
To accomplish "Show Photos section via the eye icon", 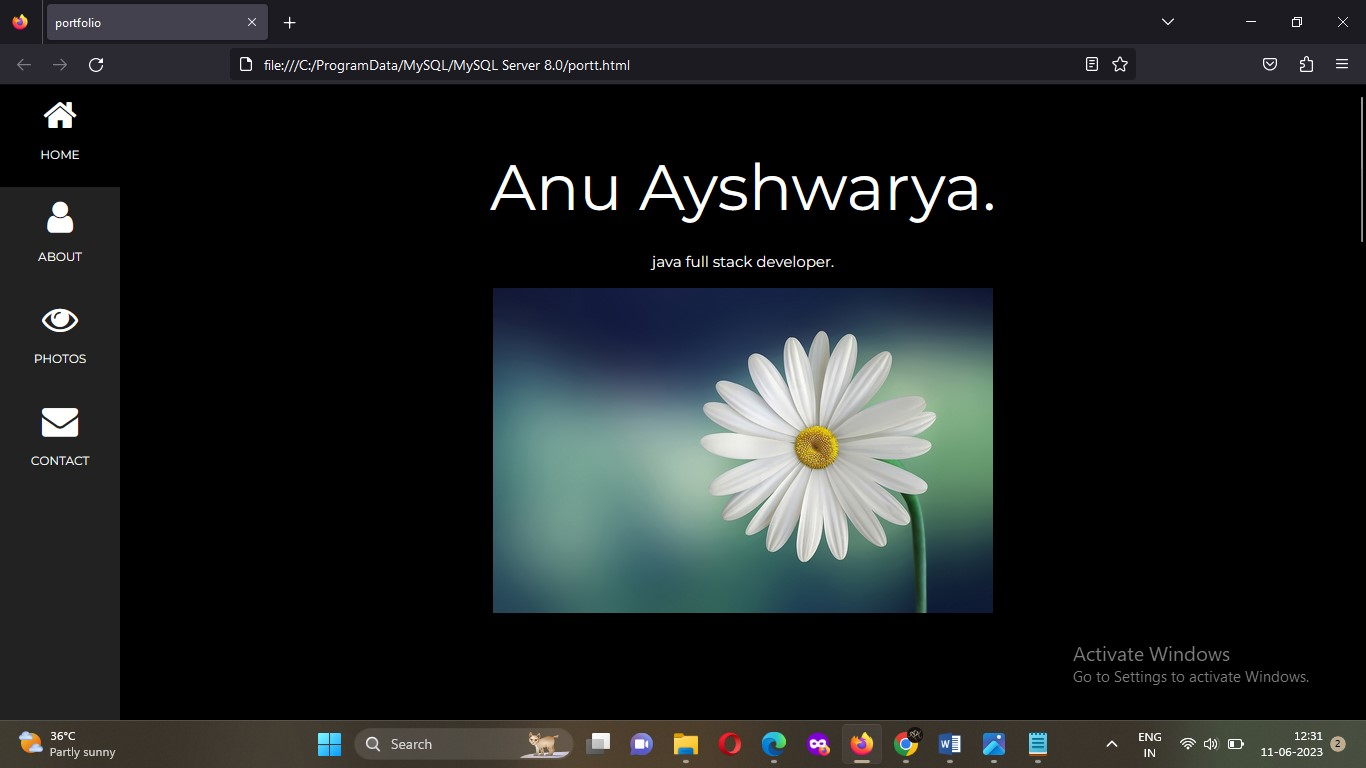I will point(59,319).
